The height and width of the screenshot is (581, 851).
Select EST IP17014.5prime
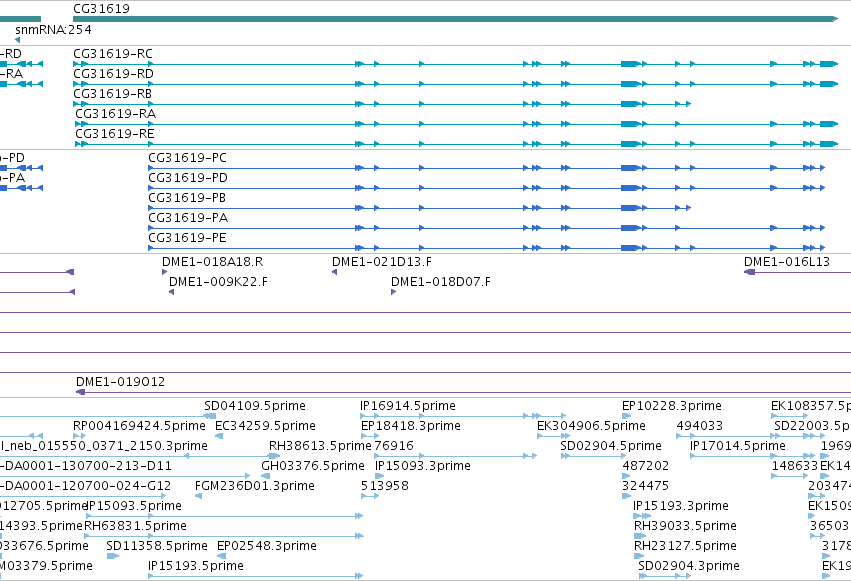tap(738, 446)
